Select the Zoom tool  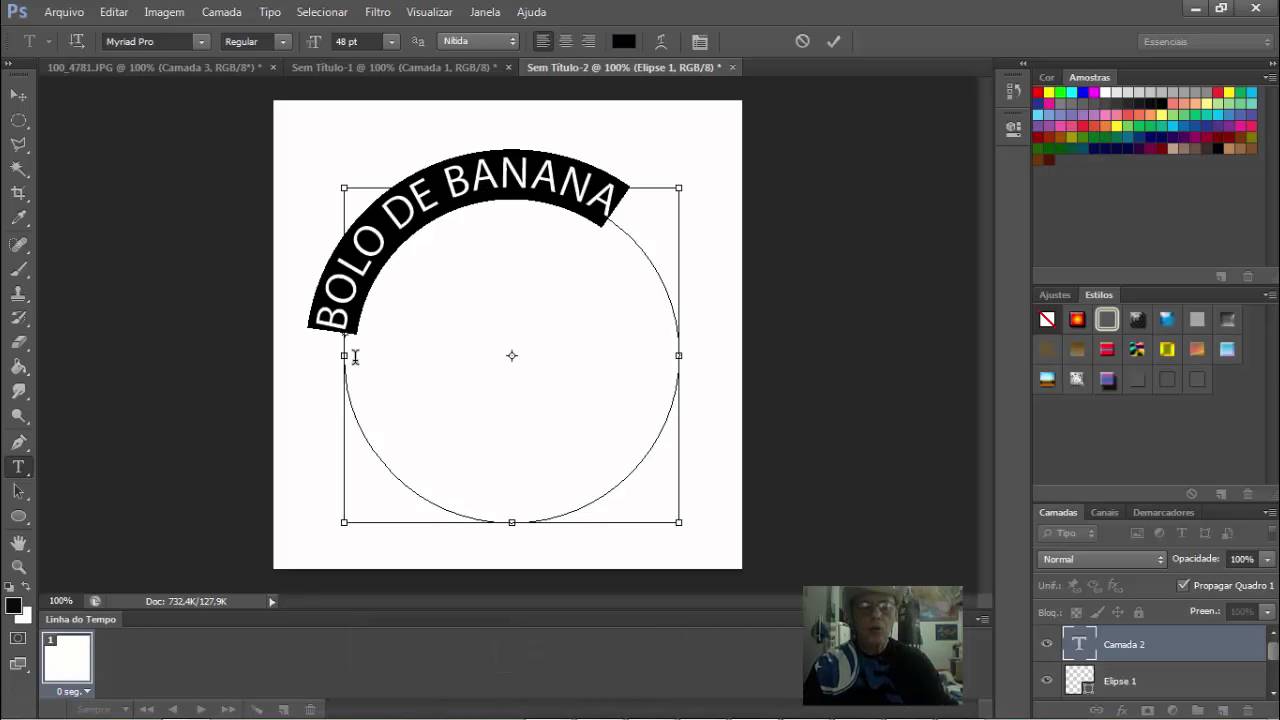click(18, 567)
